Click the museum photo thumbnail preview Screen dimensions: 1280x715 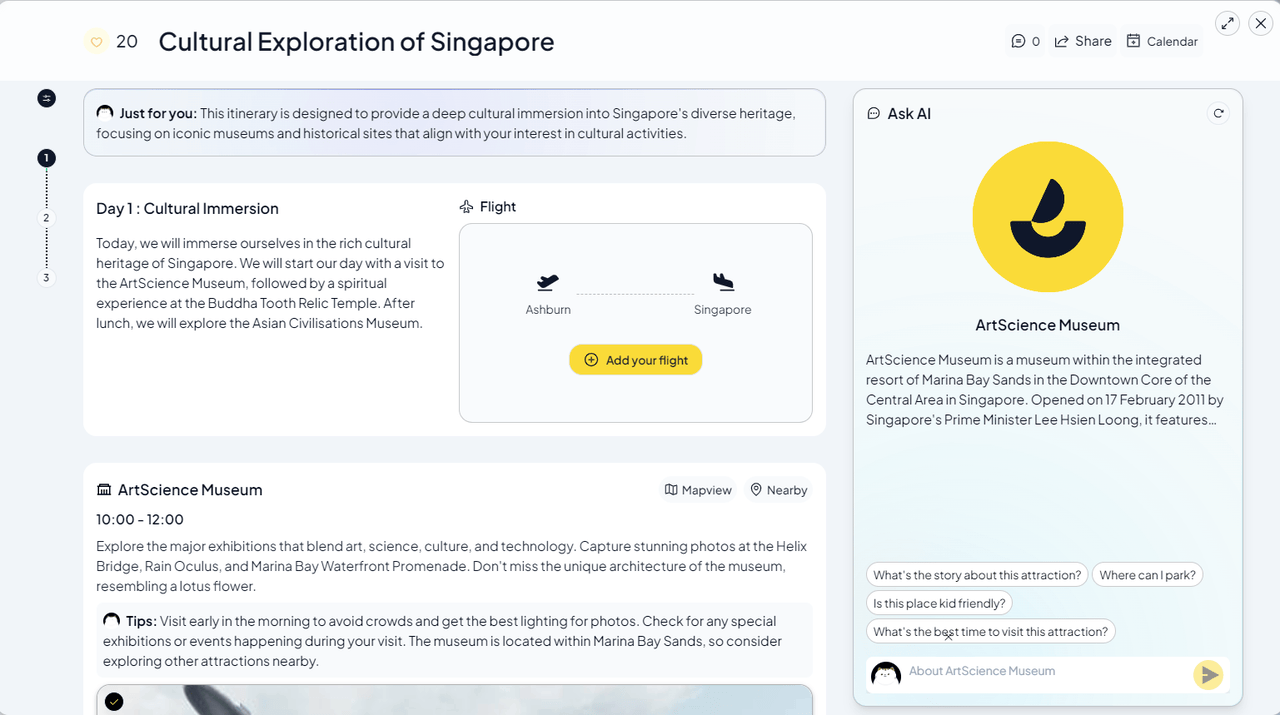(x=454, y=699)
